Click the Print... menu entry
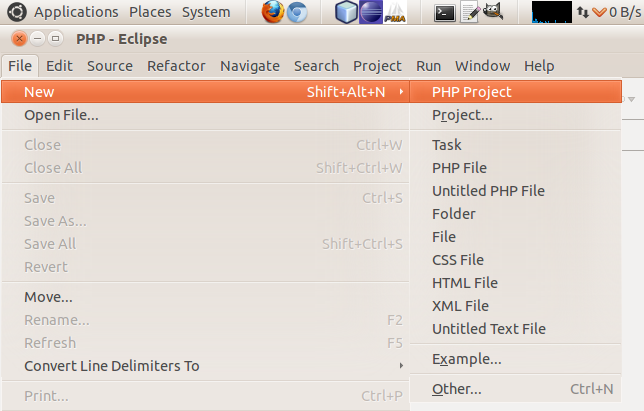Image resolution: width=644 pixels, height=411 pixels. 205,396
